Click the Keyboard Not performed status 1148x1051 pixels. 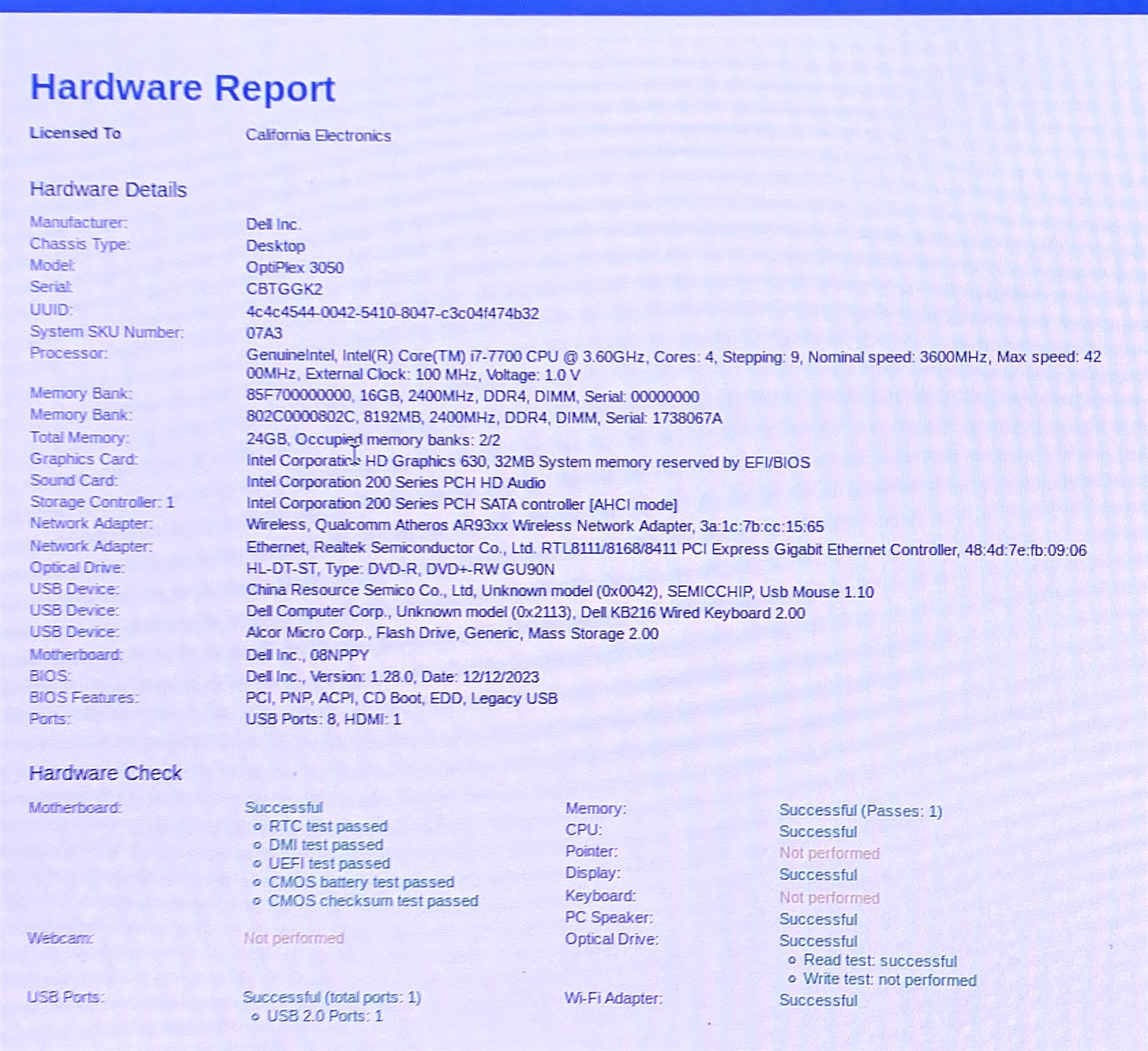tap(829, 898)
